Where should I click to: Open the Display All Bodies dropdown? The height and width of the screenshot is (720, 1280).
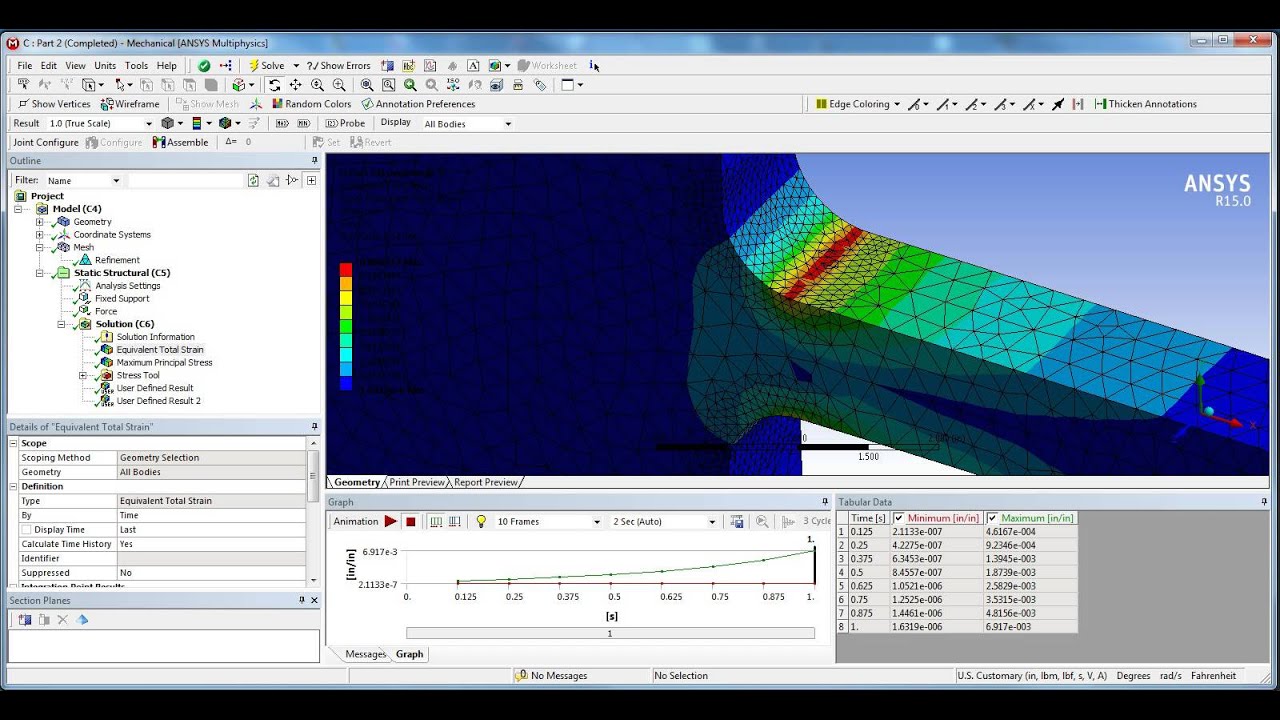pyautogui.click(x=508, y=124)
